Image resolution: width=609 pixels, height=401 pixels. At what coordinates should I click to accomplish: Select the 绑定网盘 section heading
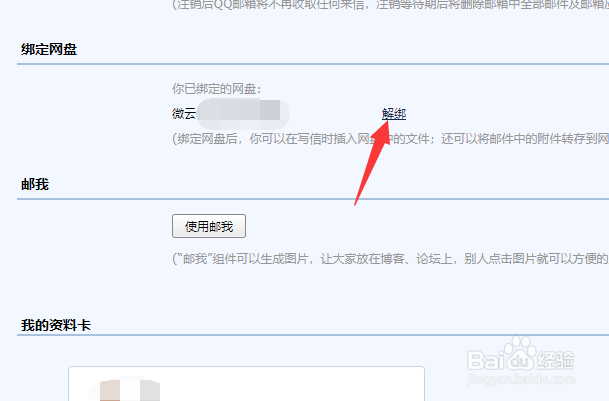coord(49,49)
